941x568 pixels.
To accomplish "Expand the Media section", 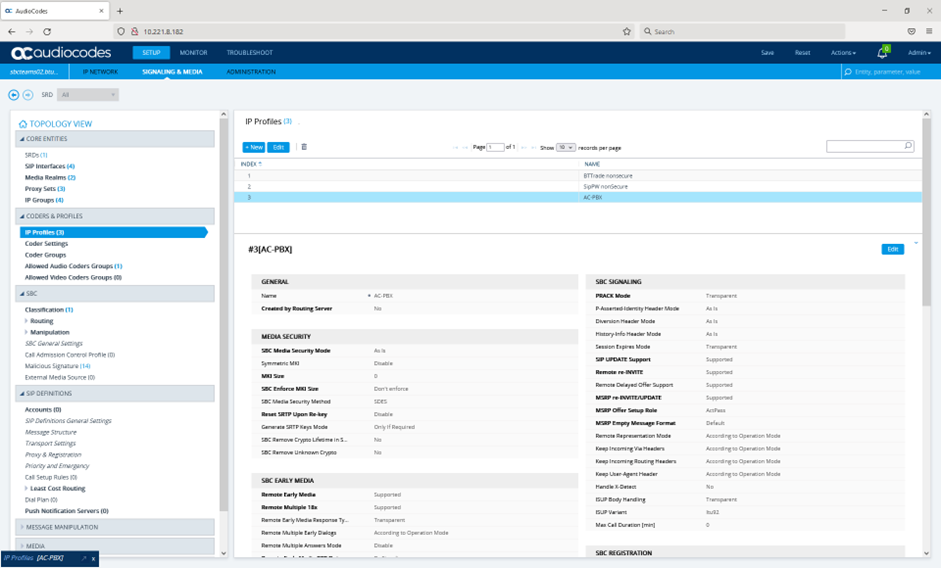I will pos(115,546).
